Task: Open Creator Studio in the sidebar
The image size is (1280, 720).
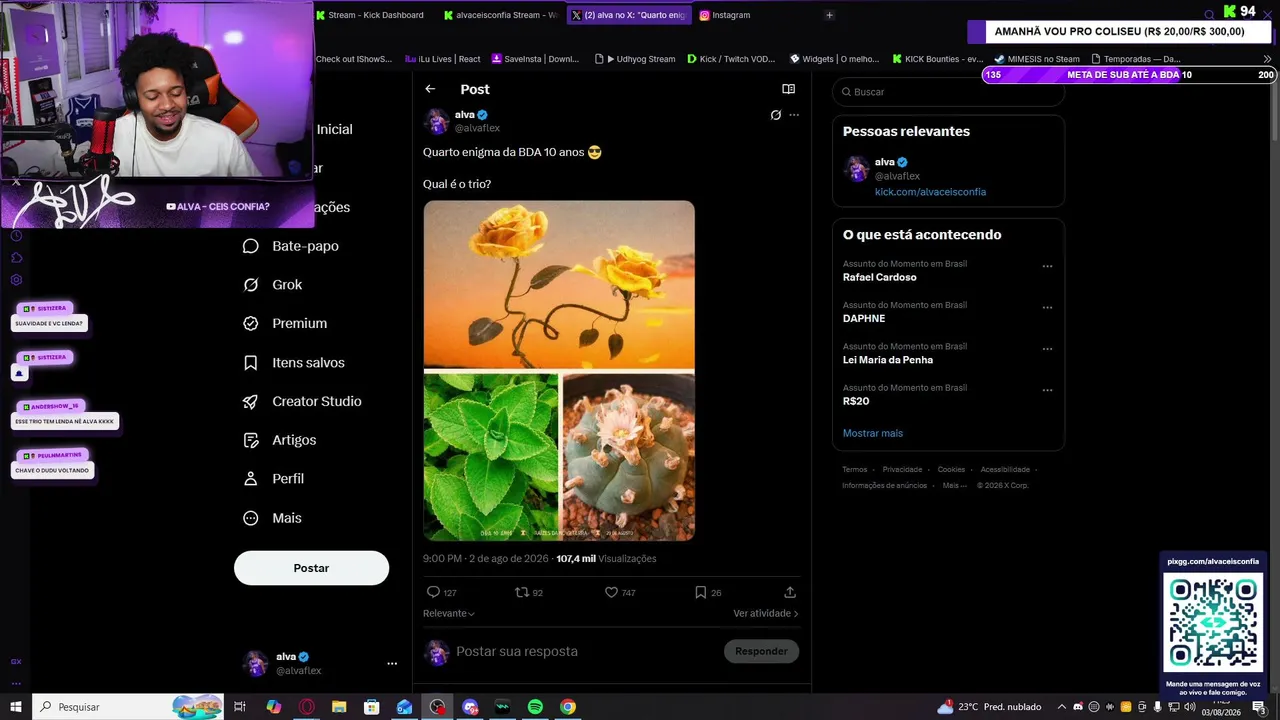Action: tap(302, 401)
